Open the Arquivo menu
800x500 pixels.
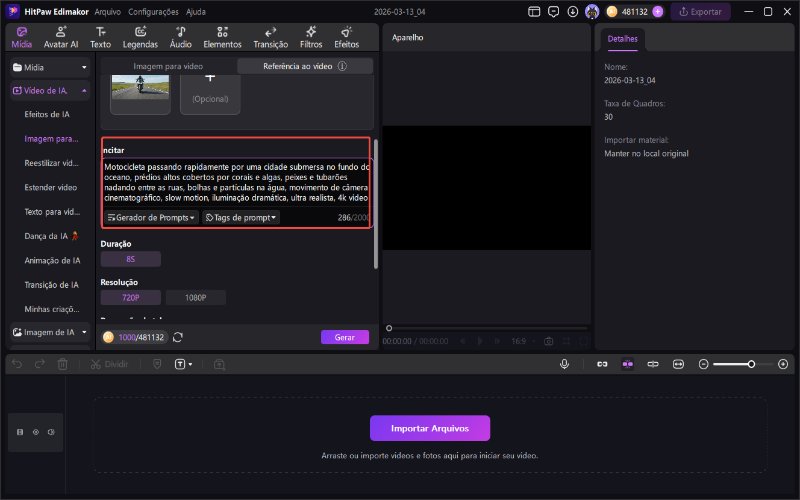[108, 11]
